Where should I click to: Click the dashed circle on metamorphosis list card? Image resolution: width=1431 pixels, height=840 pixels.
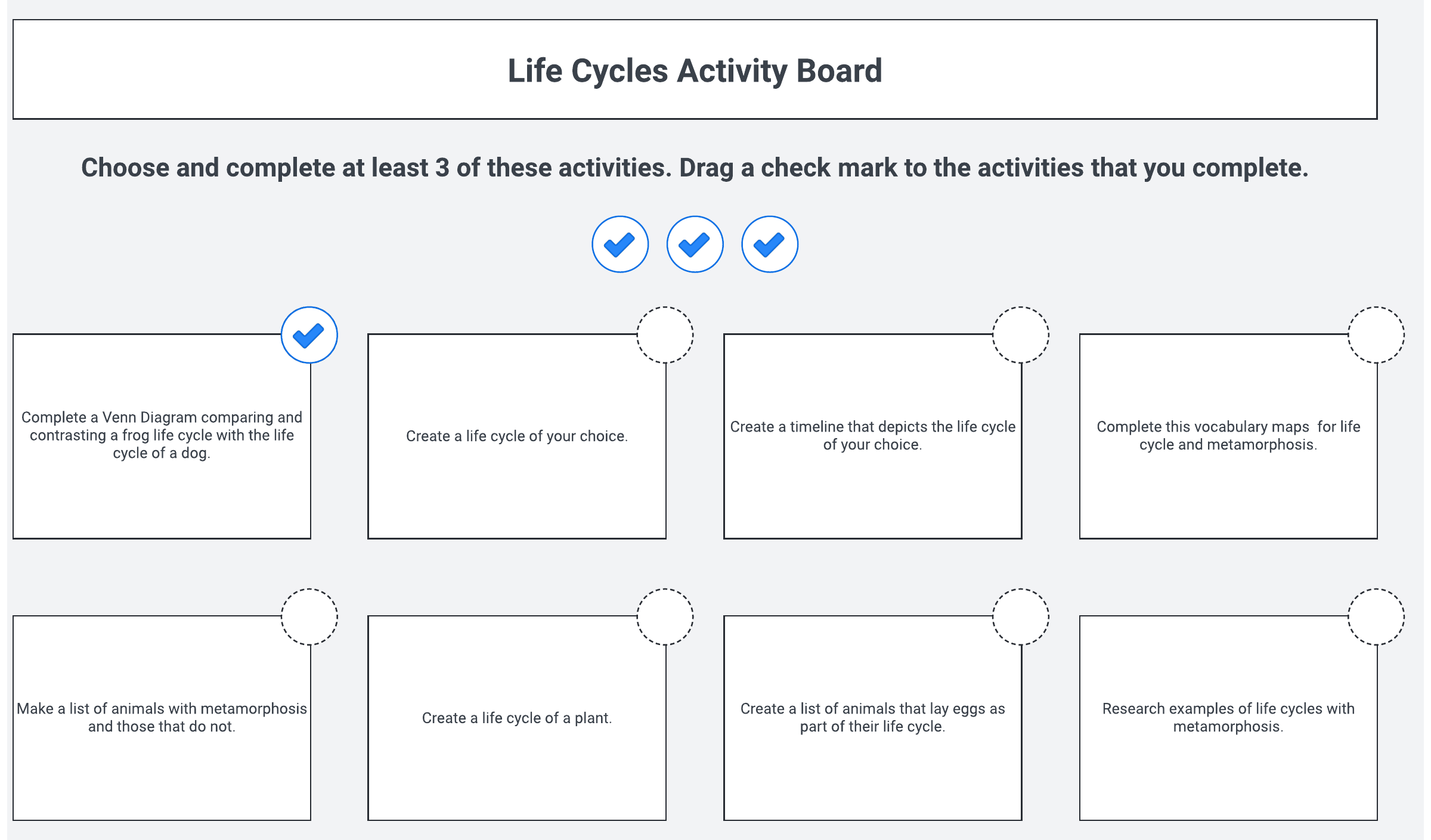309,617
